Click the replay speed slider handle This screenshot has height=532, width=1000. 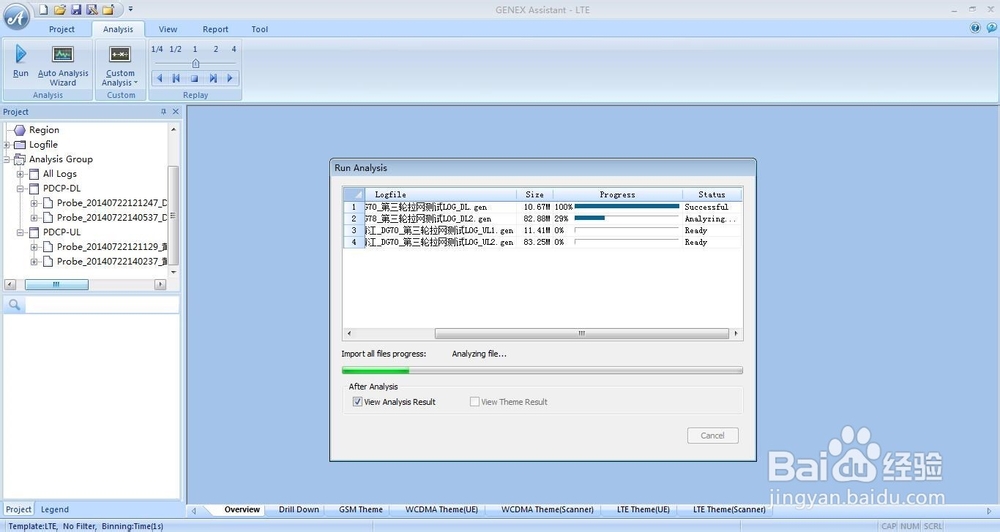[196, 63]
